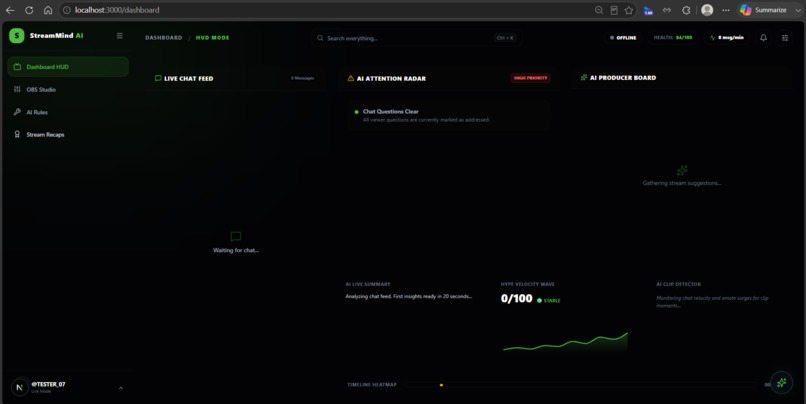This screenshot has width=806, height=404.
Task: Focus the Search everything field
Action: point(416,38)
